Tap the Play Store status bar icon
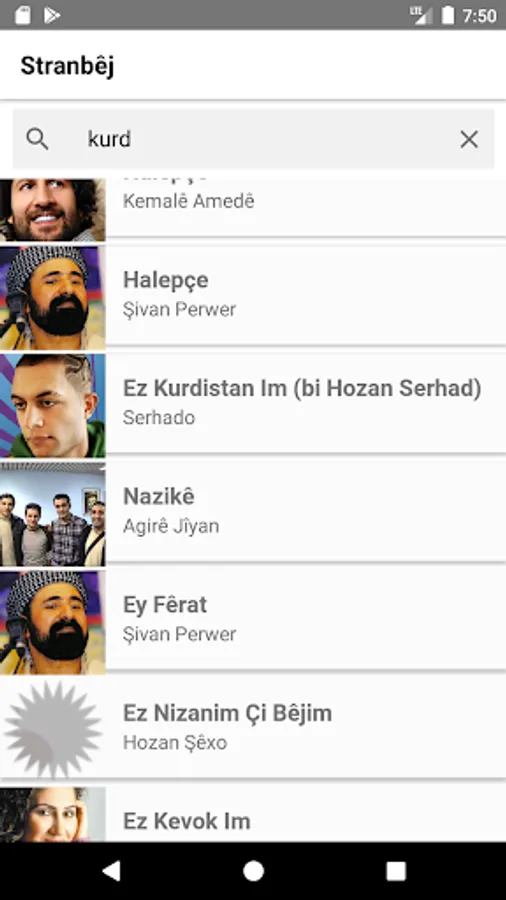 pos(52,15)
